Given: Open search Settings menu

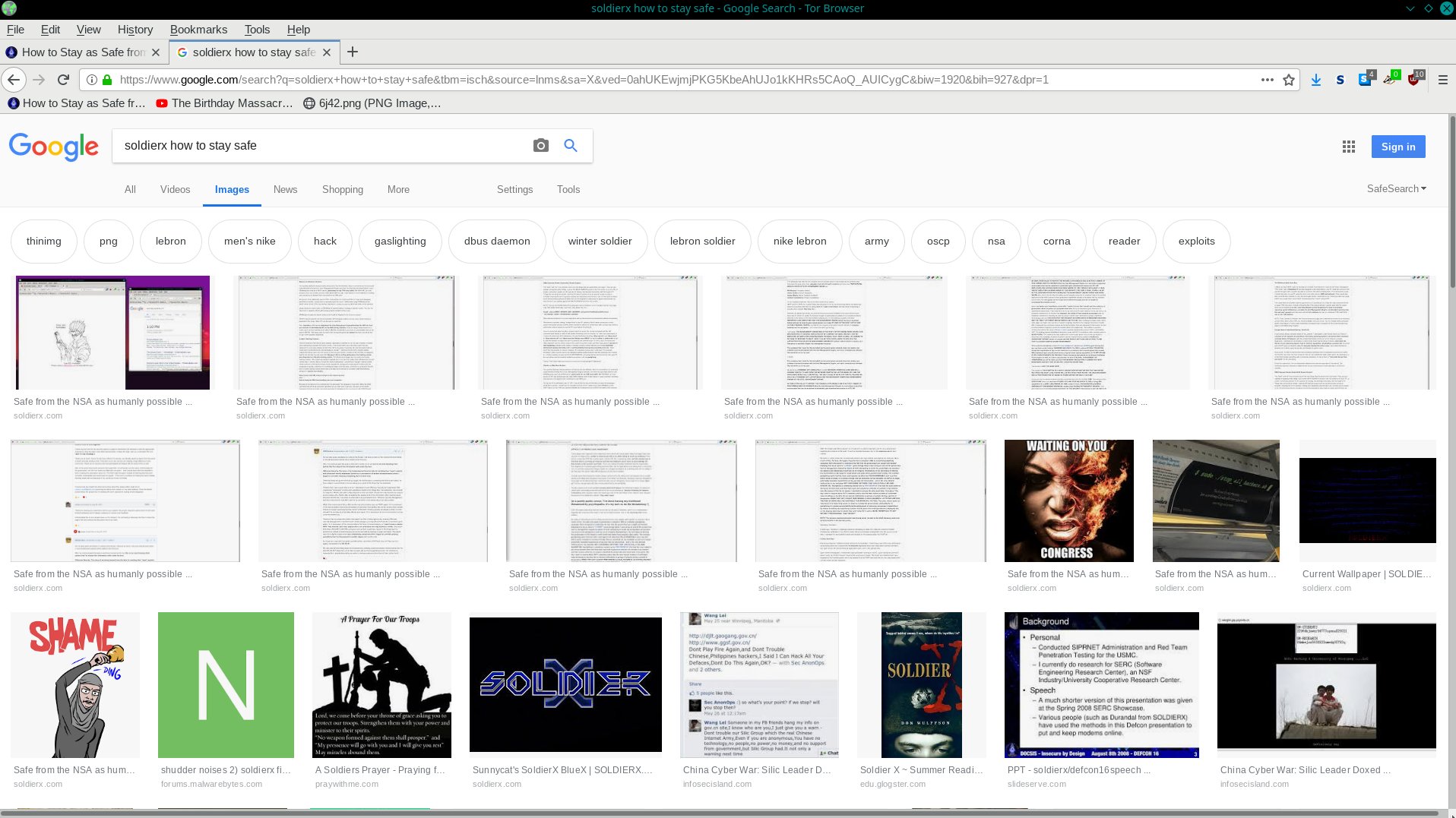Looking at the screenshot, I should (x=514, y=190).
